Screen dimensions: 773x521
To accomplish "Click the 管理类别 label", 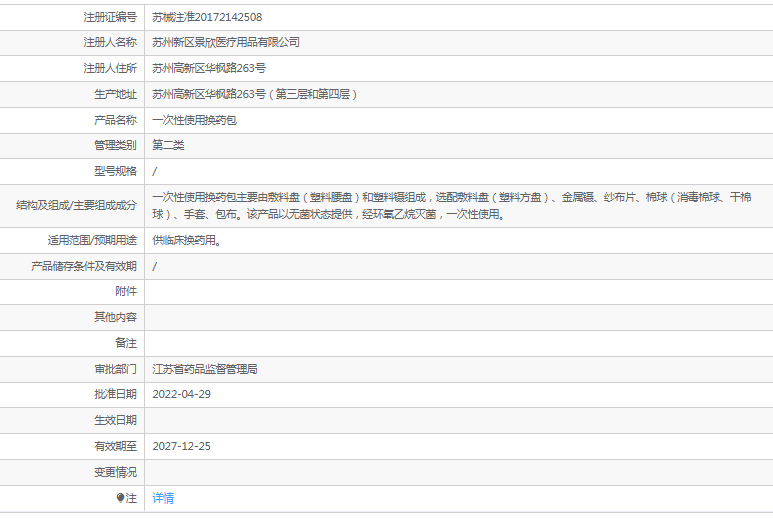I will [115, 145].
